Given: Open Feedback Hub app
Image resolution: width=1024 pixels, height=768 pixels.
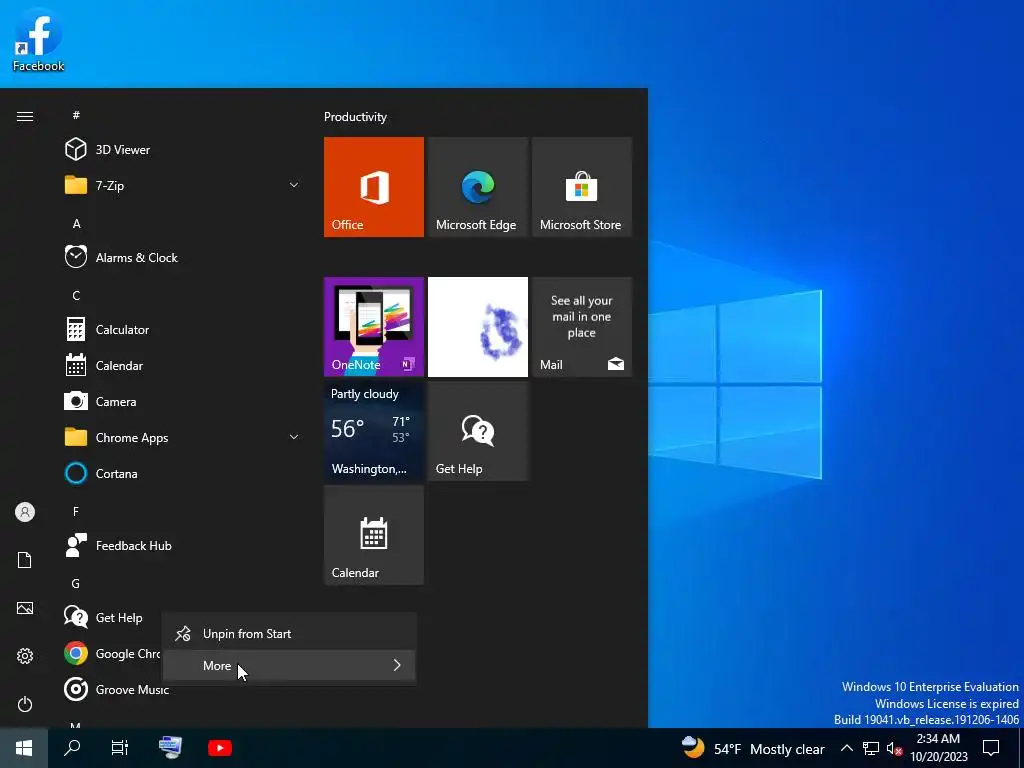Looking at the screenshot, I should pos(182,545).
